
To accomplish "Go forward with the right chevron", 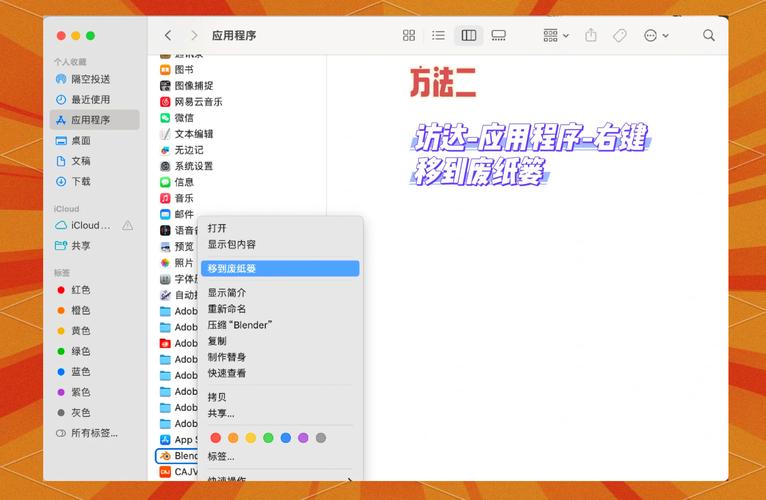I will [x=194, y=35].
